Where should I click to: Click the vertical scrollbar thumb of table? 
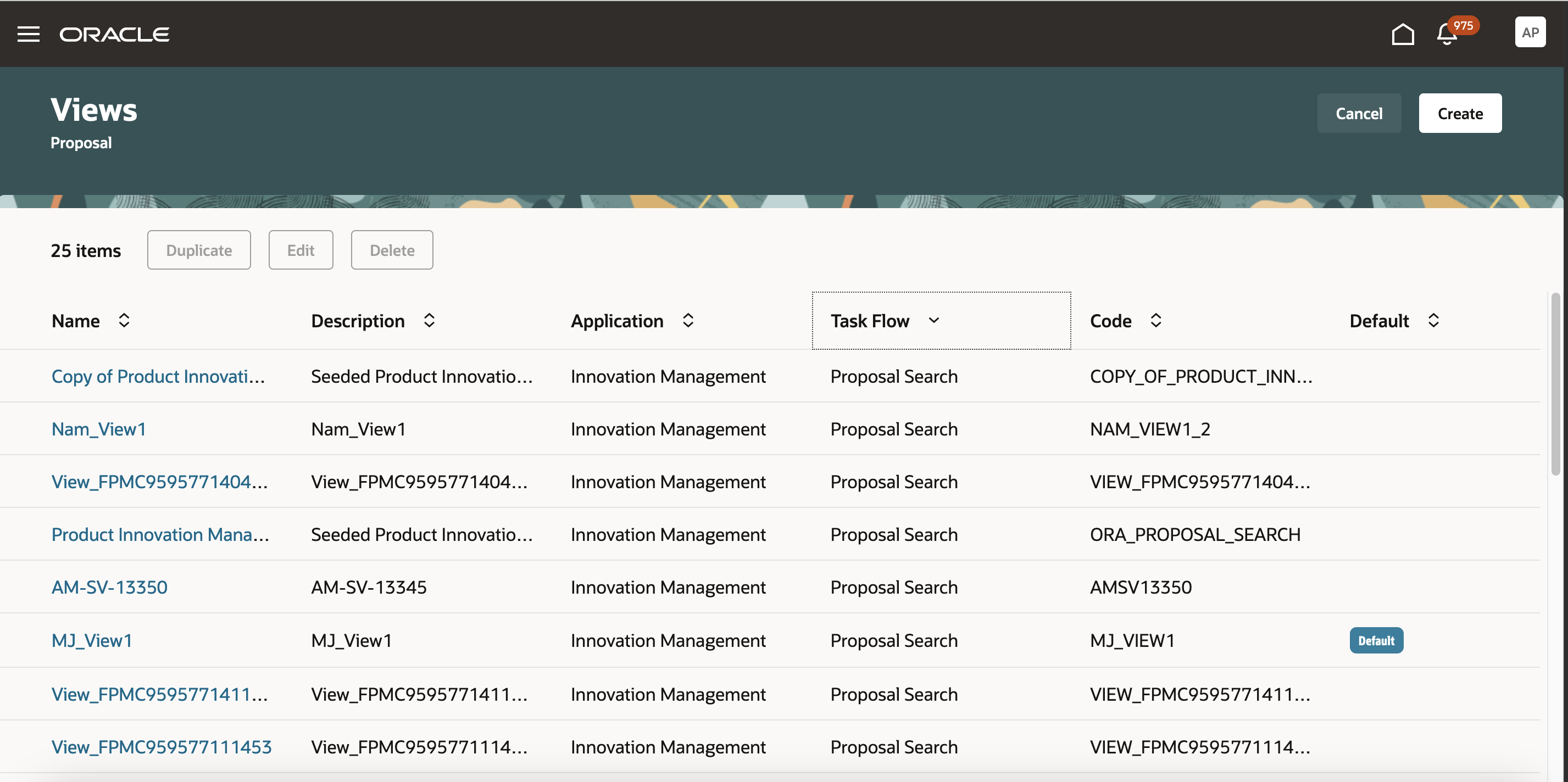pos(1555,383)
